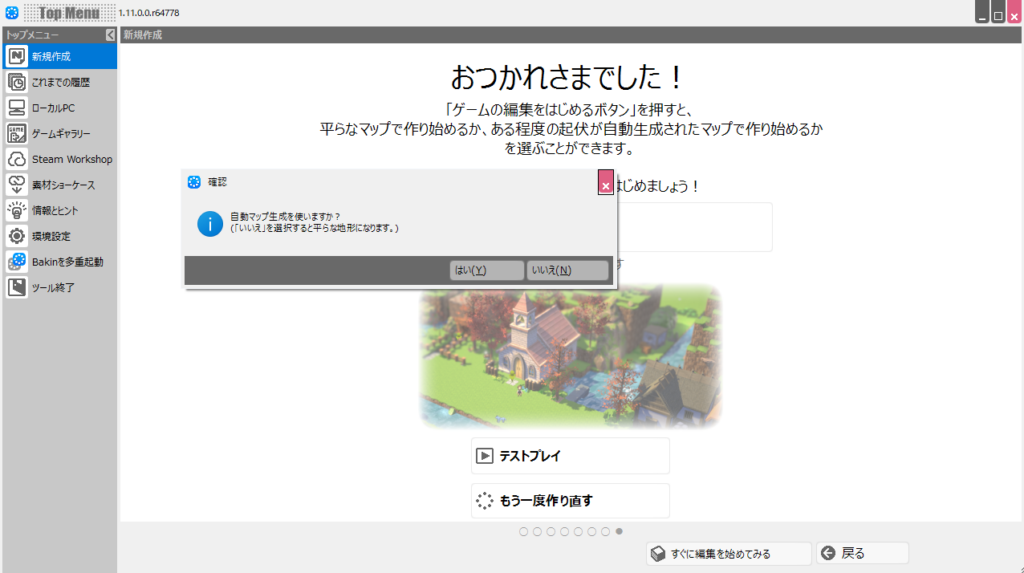The width and height of the screenshot is (1024, 573).
Task: Launch Bakinを多重起動 from sidebar
Action: pyautogui.click(x=17, y=262)
